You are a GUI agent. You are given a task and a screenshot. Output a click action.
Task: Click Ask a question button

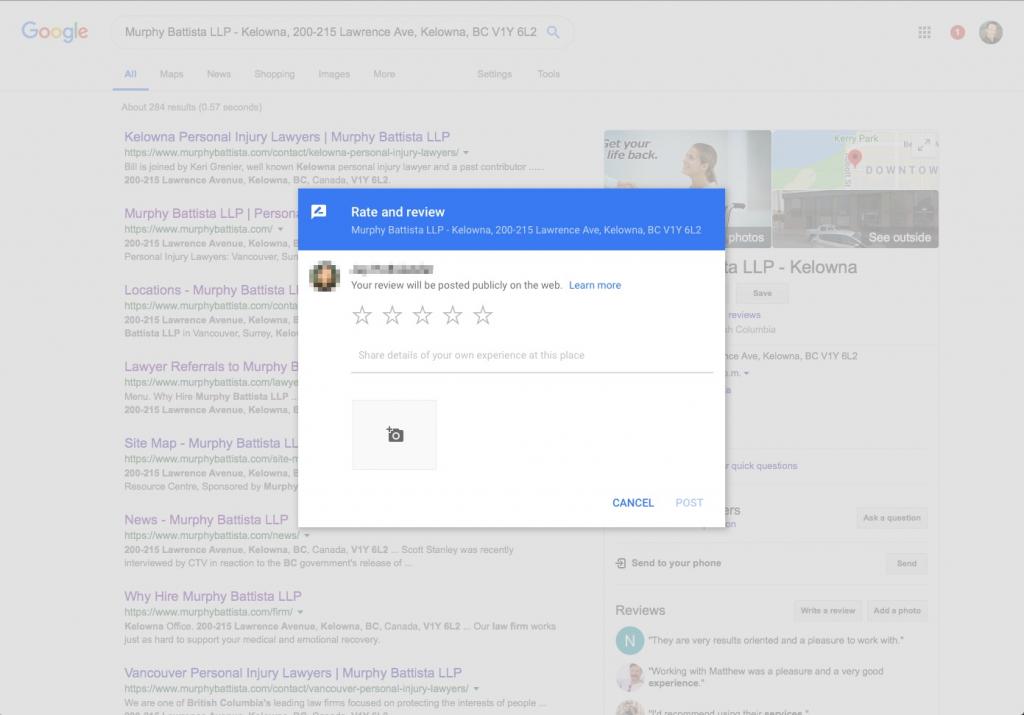click(x=891, y=518)
